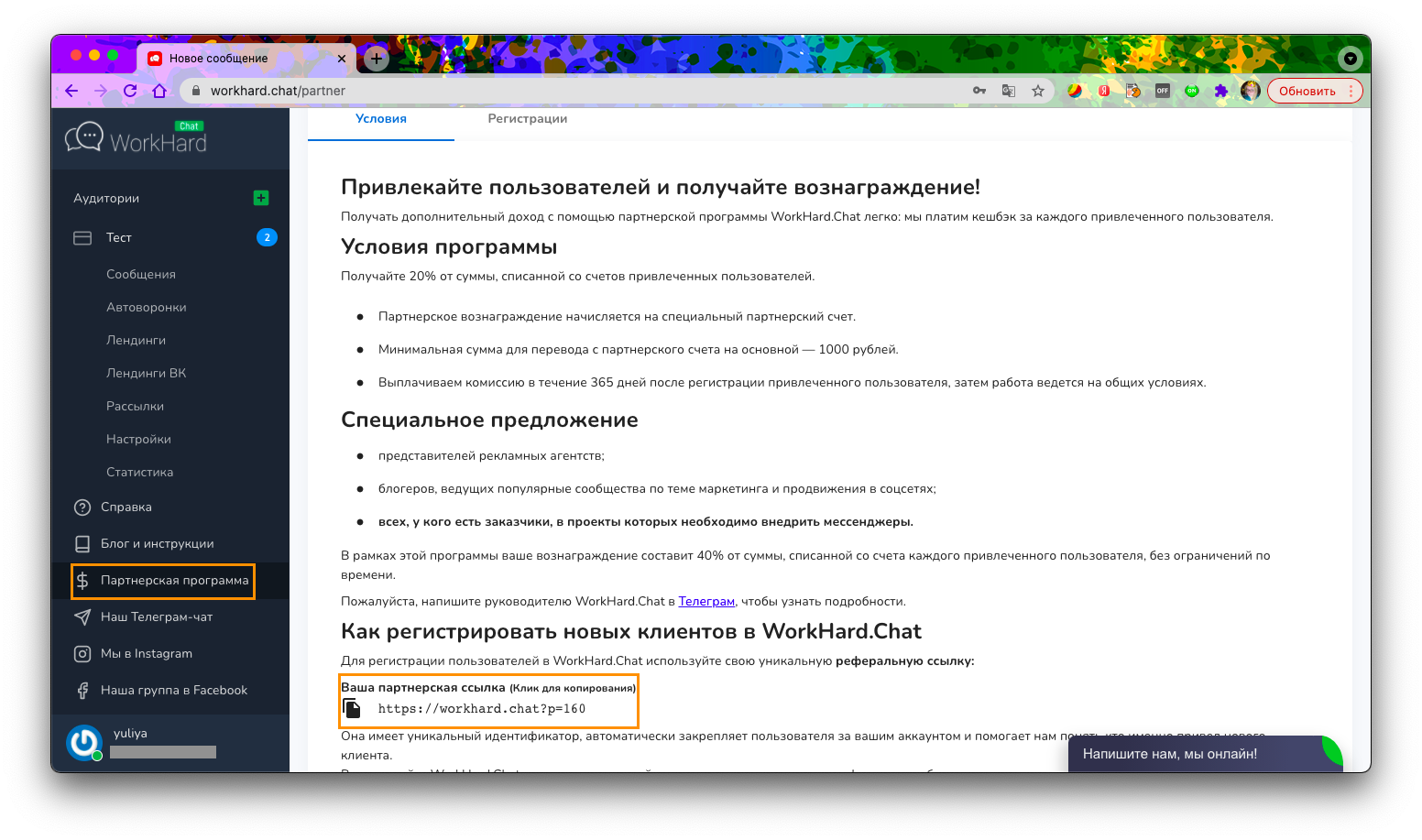This screenshot has width=1422, height=840.
Task: Click the https://workhard.chat?p=160 link text
Action: click(x=482, y=708)
